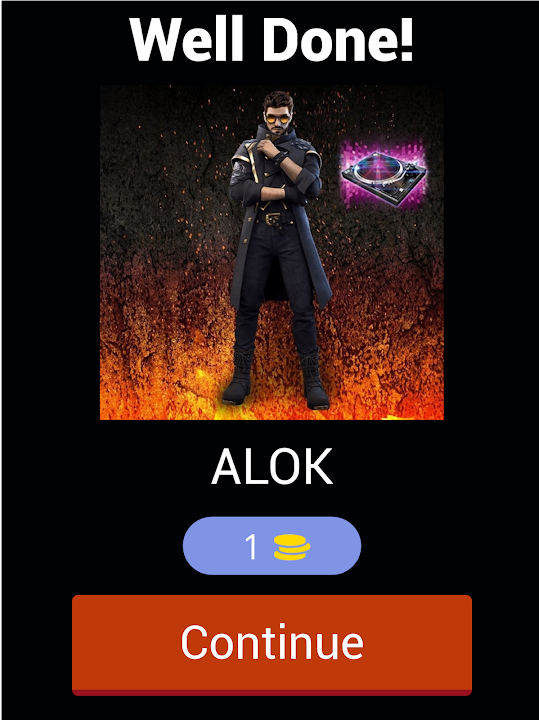Click the DJ turntable skill icon
The image size is (539, 720).
(384, 176)
